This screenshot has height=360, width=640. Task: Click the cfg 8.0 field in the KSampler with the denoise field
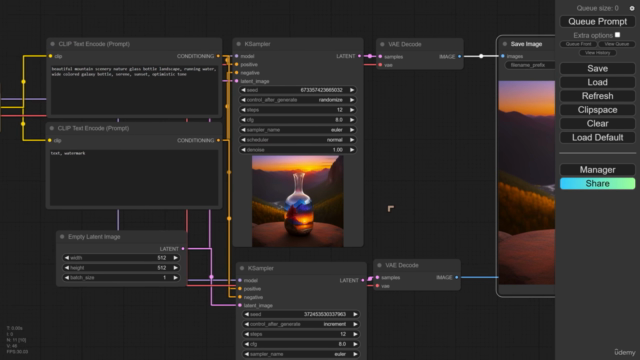[298, 120]
